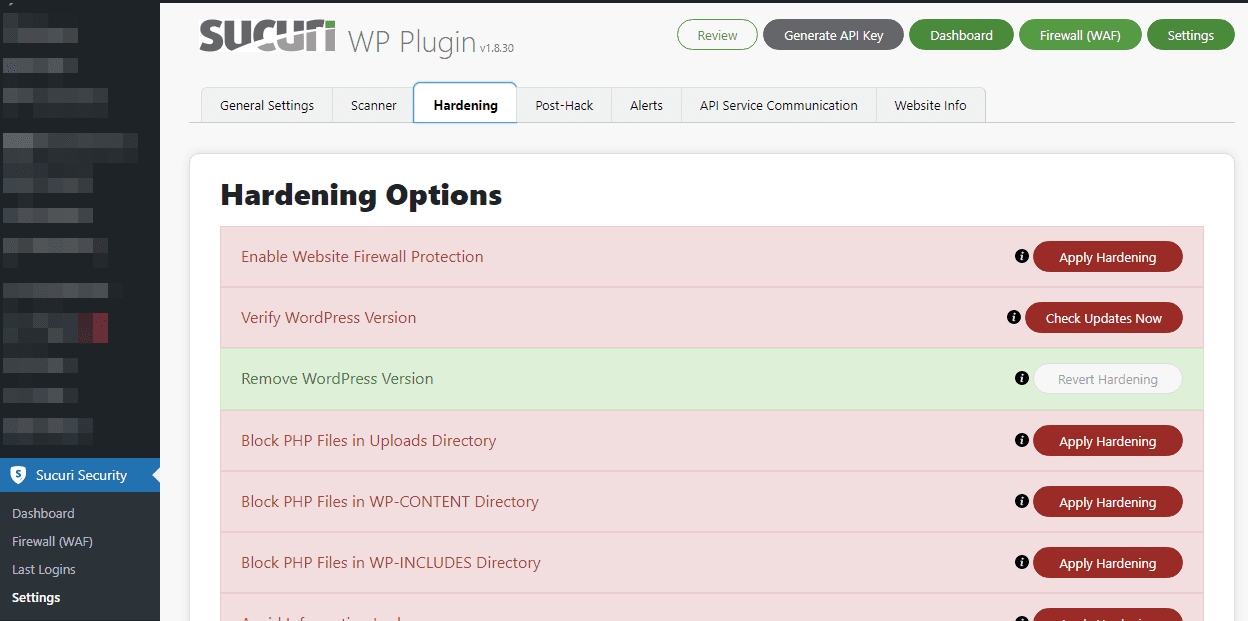Click the Firewall (WAF) header button
The height and width of the screenshot is (621, 1248).
coord(1080,35)
